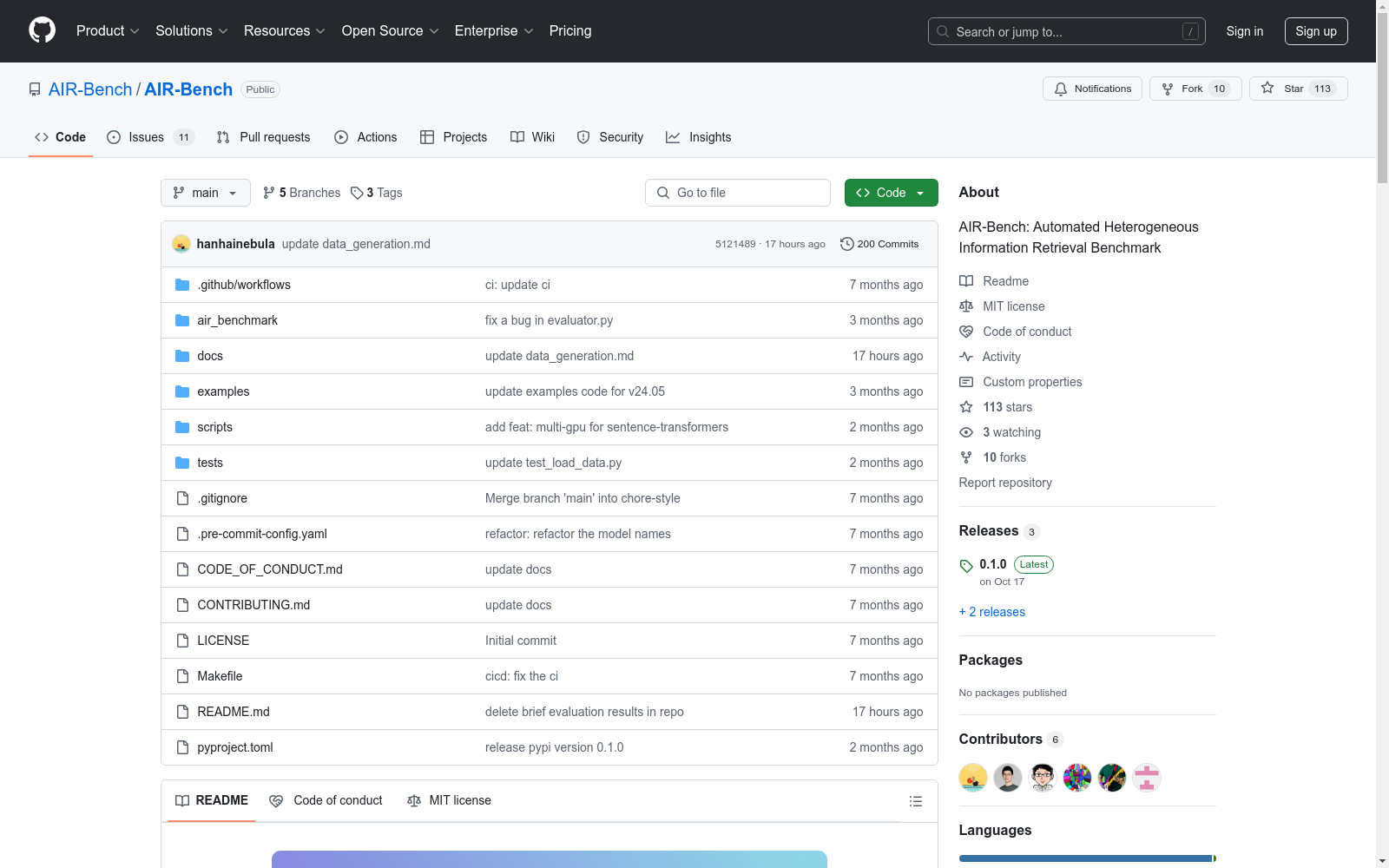Open the green Code dropdown button
This screenshot has width=1389, height=868.
892,193
